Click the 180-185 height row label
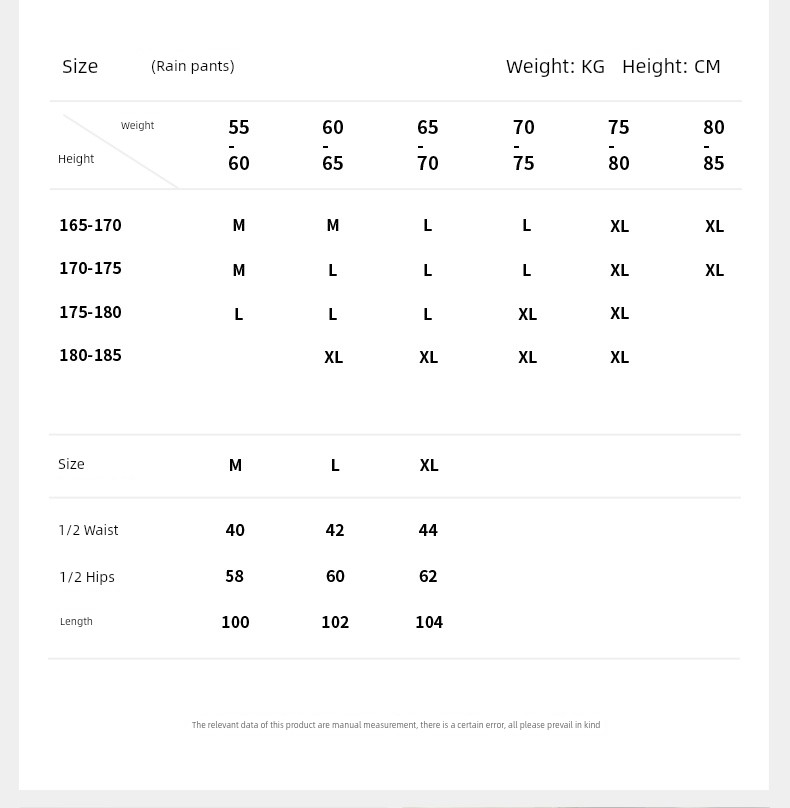790x808 pixels. tap(90, 355)
